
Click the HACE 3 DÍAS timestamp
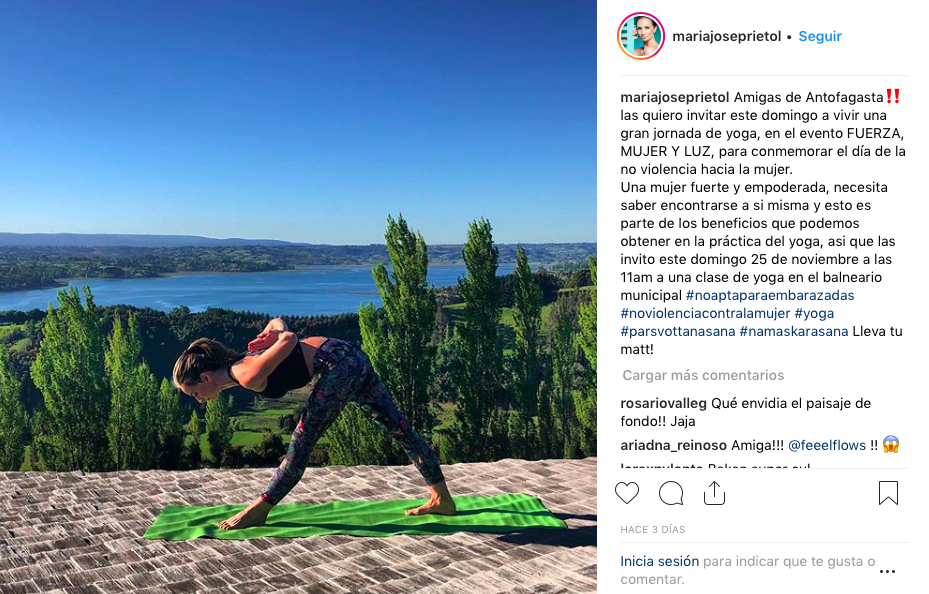click(652, 529)
